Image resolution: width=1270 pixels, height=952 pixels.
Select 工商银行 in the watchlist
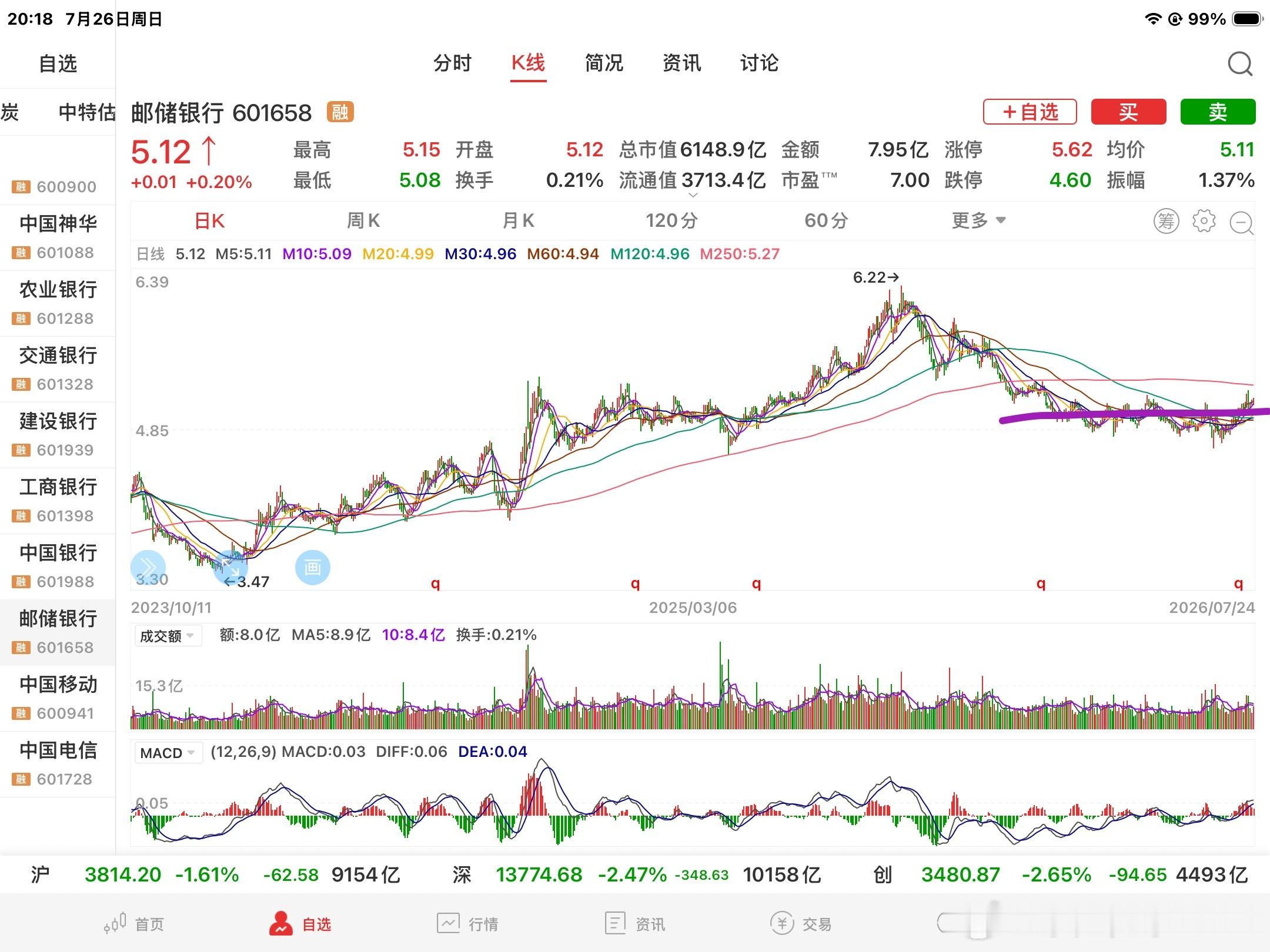tap(58, 501)
